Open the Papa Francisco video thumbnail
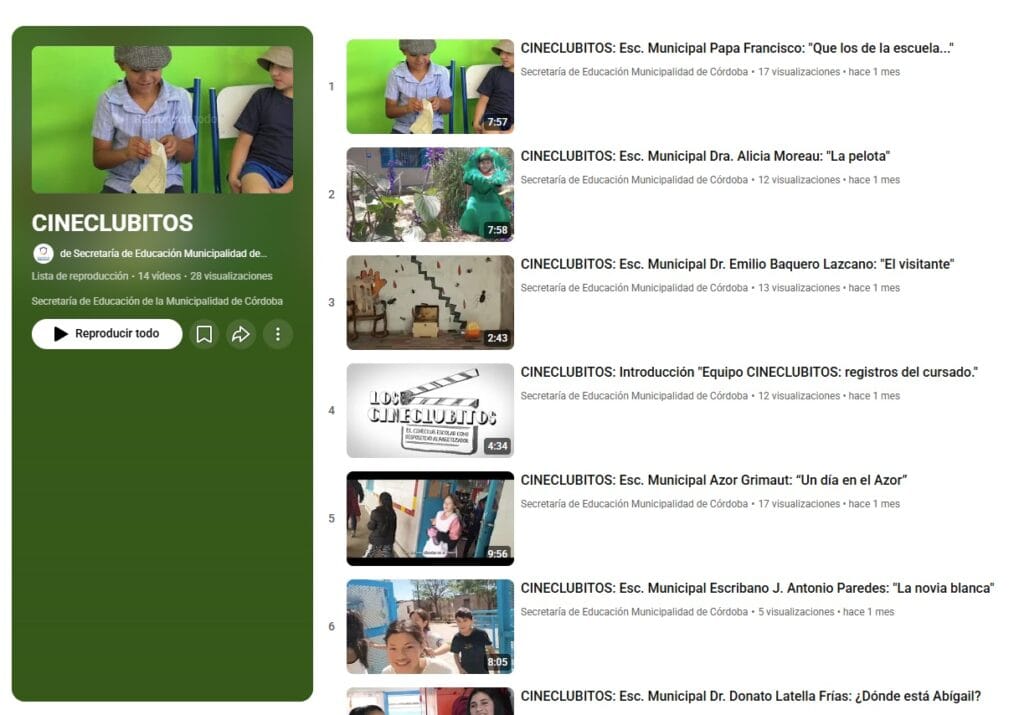Image resolution: width=1024 pixels, height=715 pixels. [x=430, y=87]
